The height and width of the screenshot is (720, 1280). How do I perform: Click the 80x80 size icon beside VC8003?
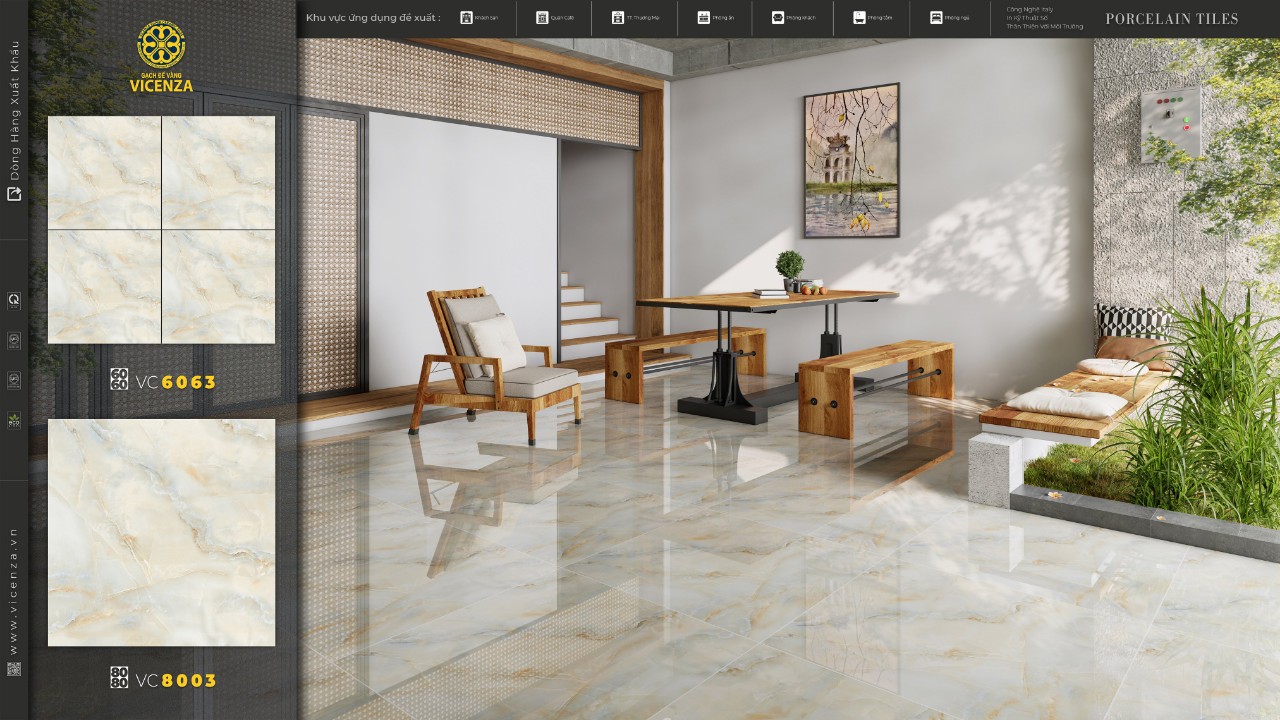(119, 678)
